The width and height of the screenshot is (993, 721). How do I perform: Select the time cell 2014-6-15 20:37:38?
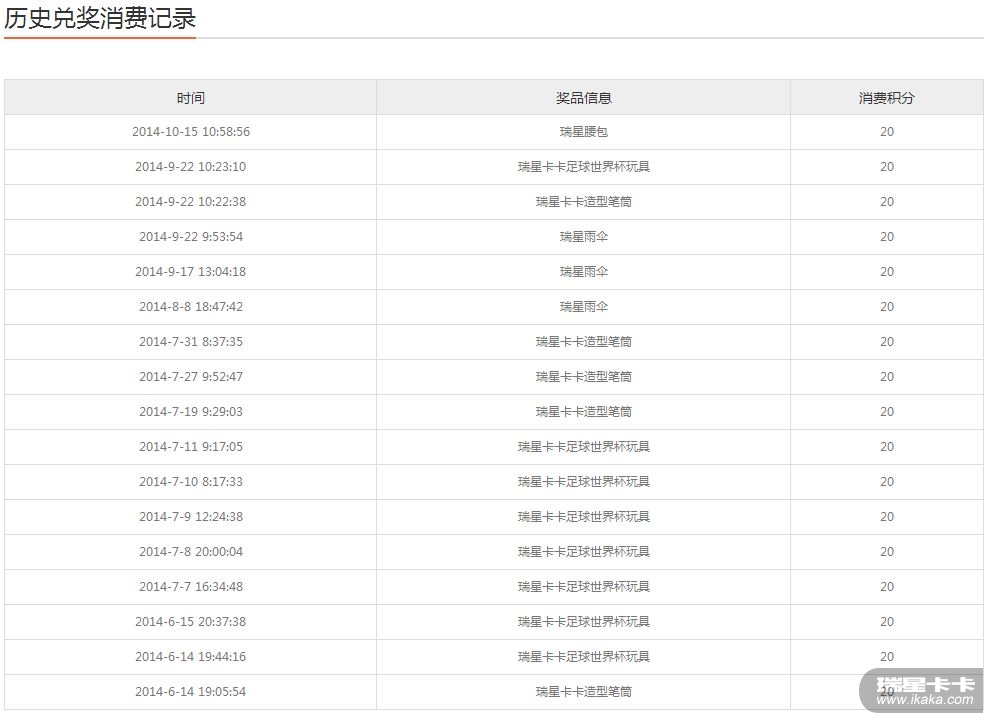coord(191,622)
